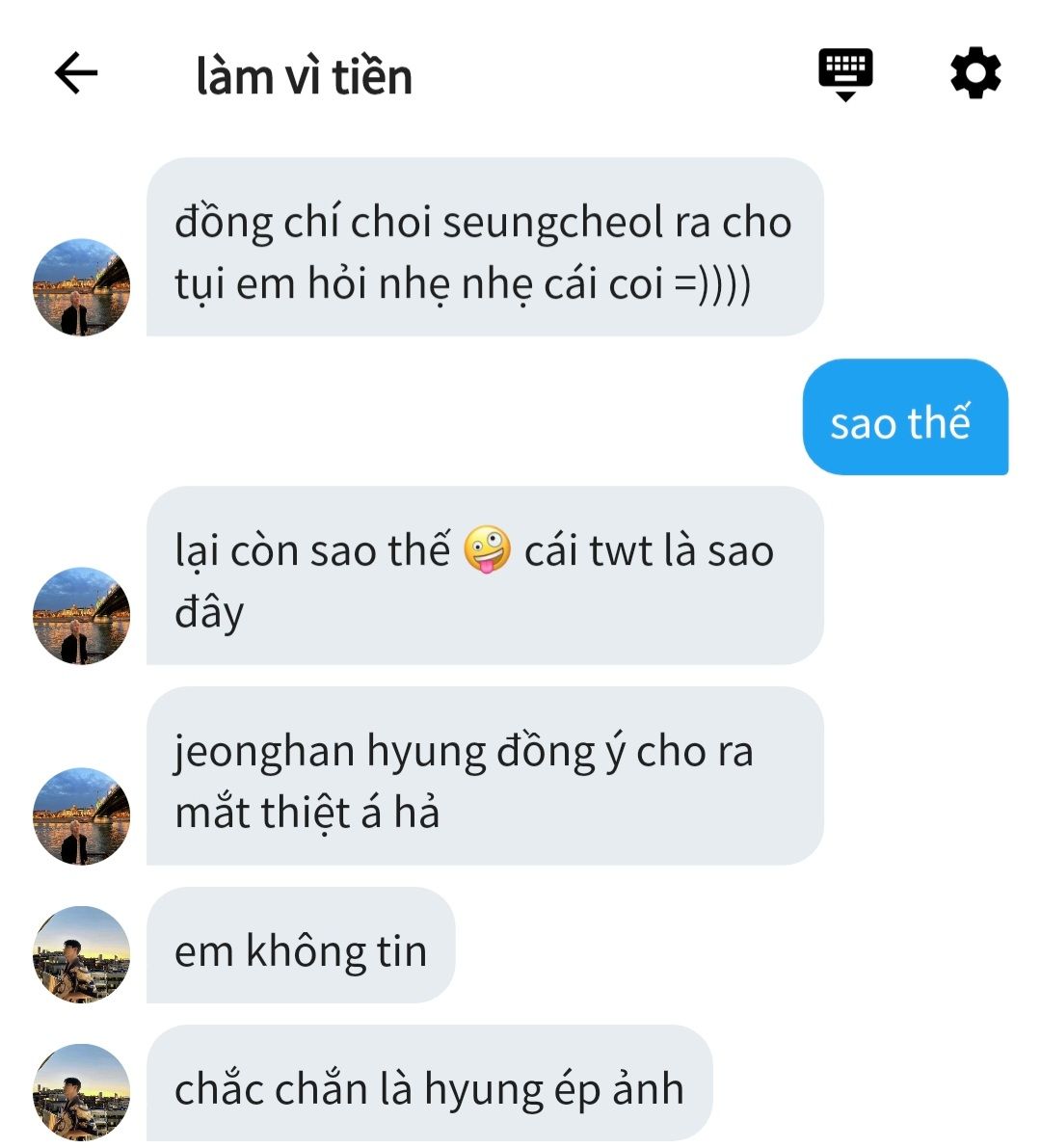Viewport: 1041px width, 1148px height.
Task: Select the 'em không tin' message bubble
Action: click(301, 946)
